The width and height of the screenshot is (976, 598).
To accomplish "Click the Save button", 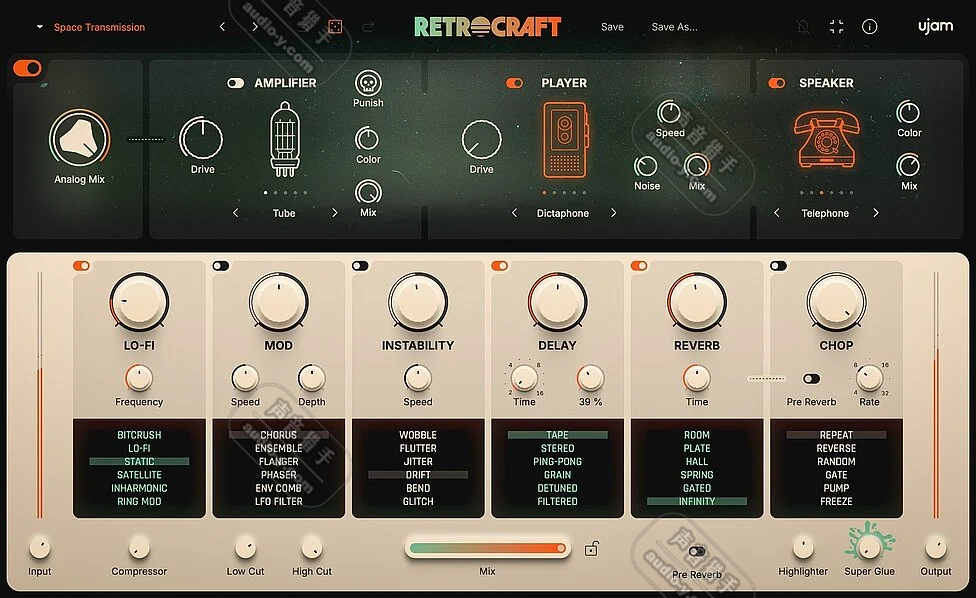I will pos(612,27).
